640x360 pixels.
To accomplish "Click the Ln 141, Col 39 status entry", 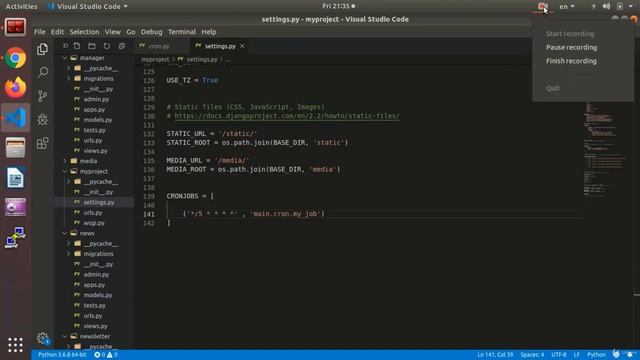I will [495, 355].
